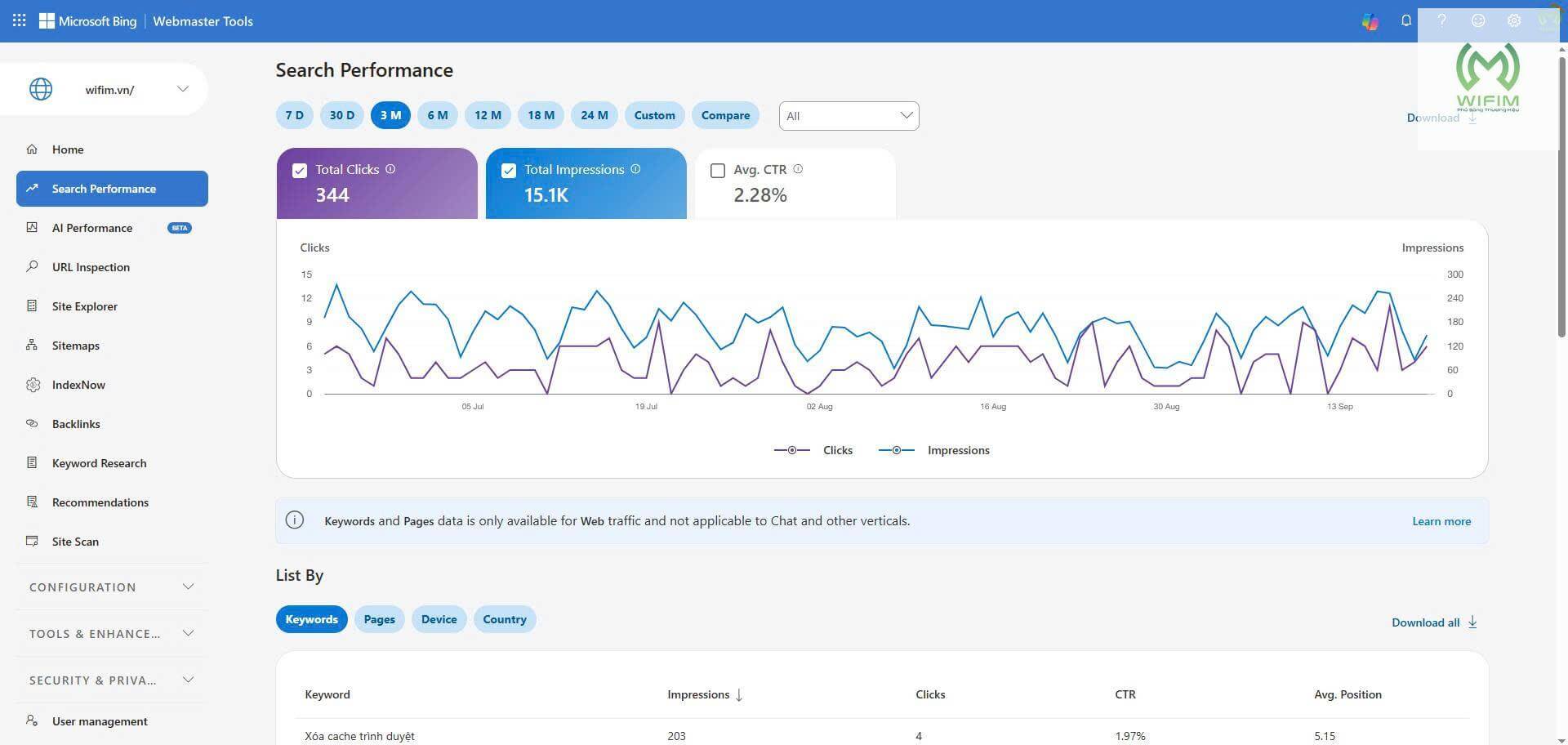Open the All filter dropdown
The image size is (1568, 745).
[x=849, y=116]
